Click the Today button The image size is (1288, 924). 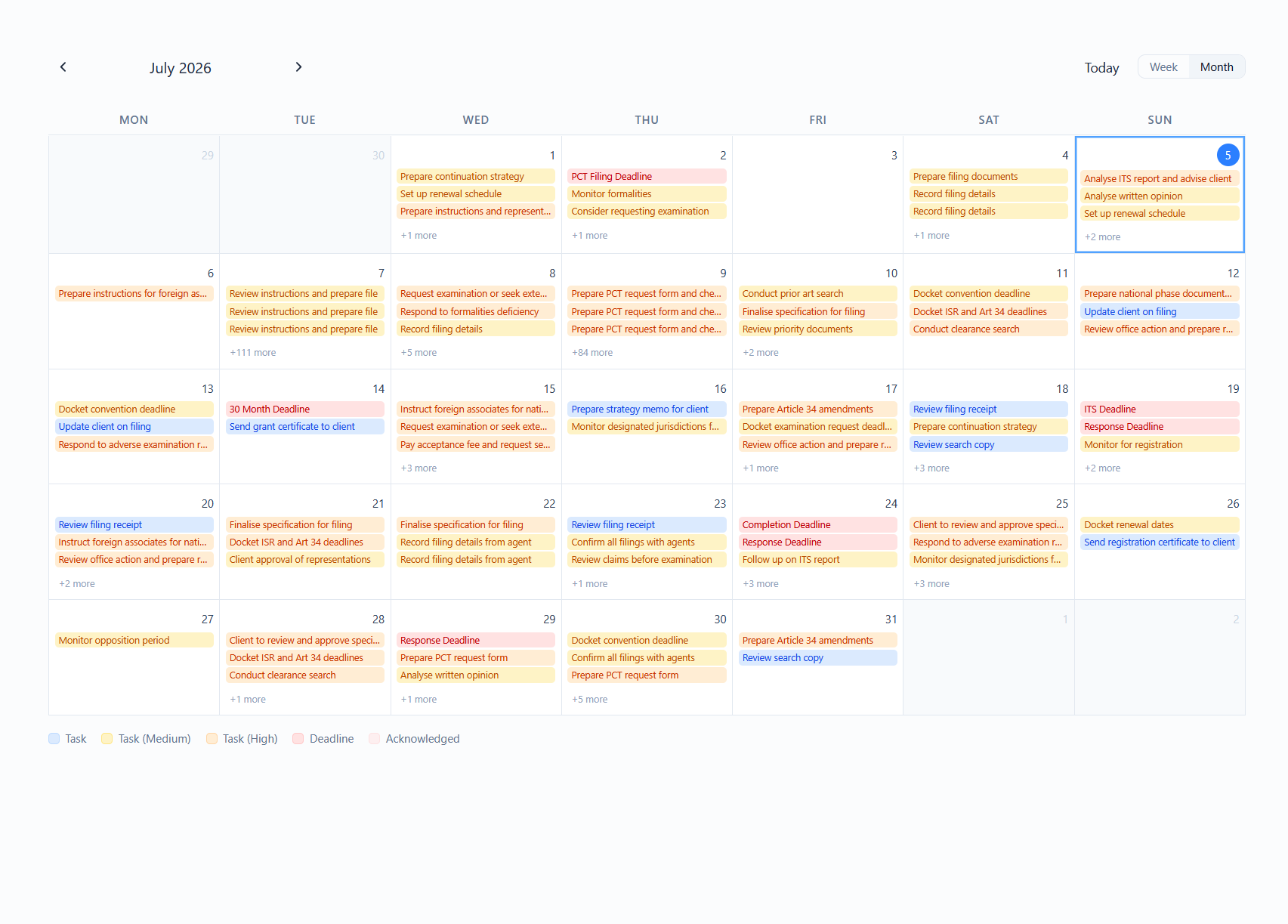[1101, 67]
